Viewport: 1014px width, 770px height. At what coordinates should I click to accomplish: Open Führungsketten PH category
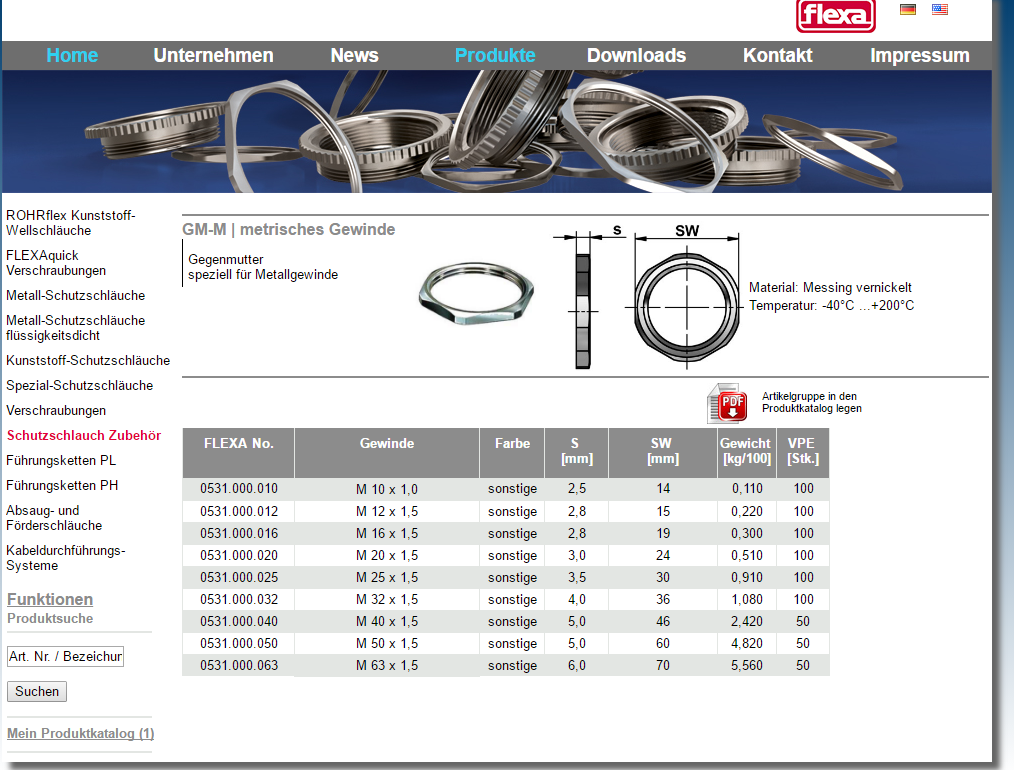coord(62,486)
